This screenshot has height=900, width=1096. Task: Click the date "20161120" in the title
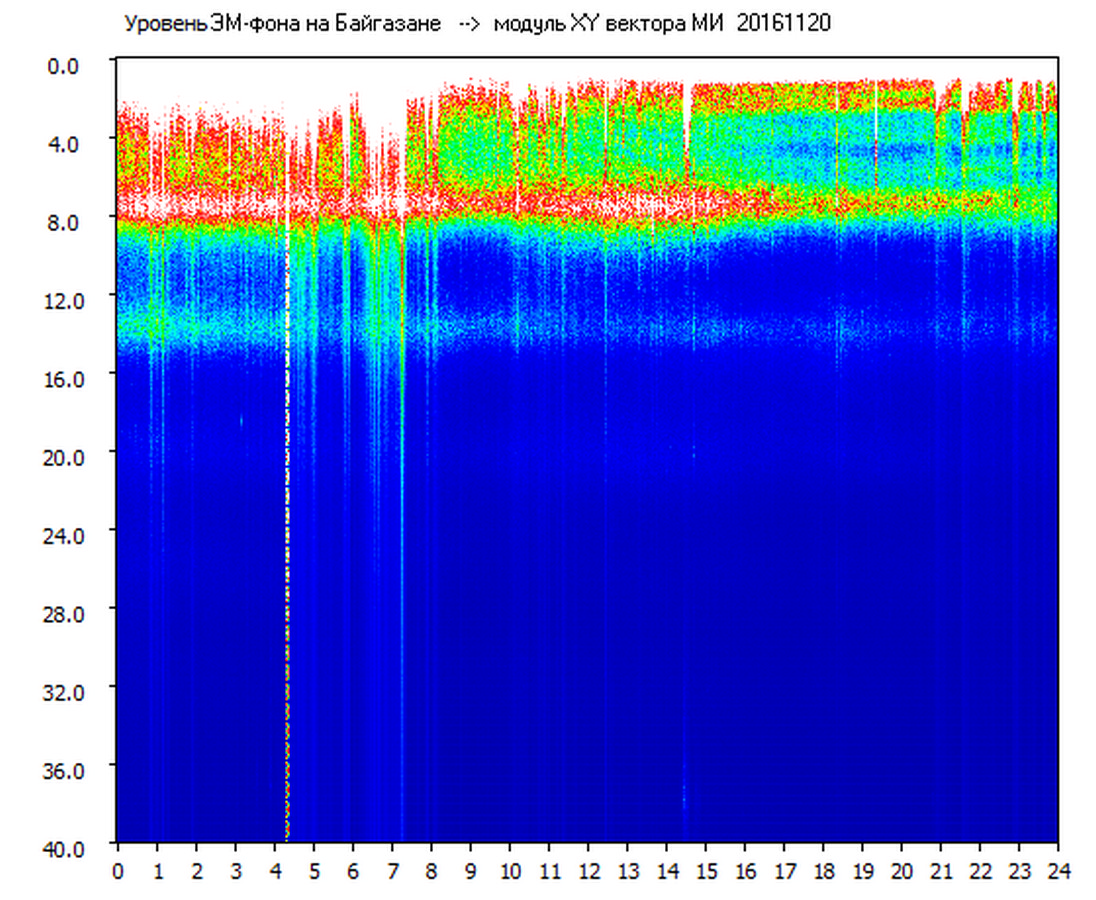pyautogui.click(x=783, y=24)
